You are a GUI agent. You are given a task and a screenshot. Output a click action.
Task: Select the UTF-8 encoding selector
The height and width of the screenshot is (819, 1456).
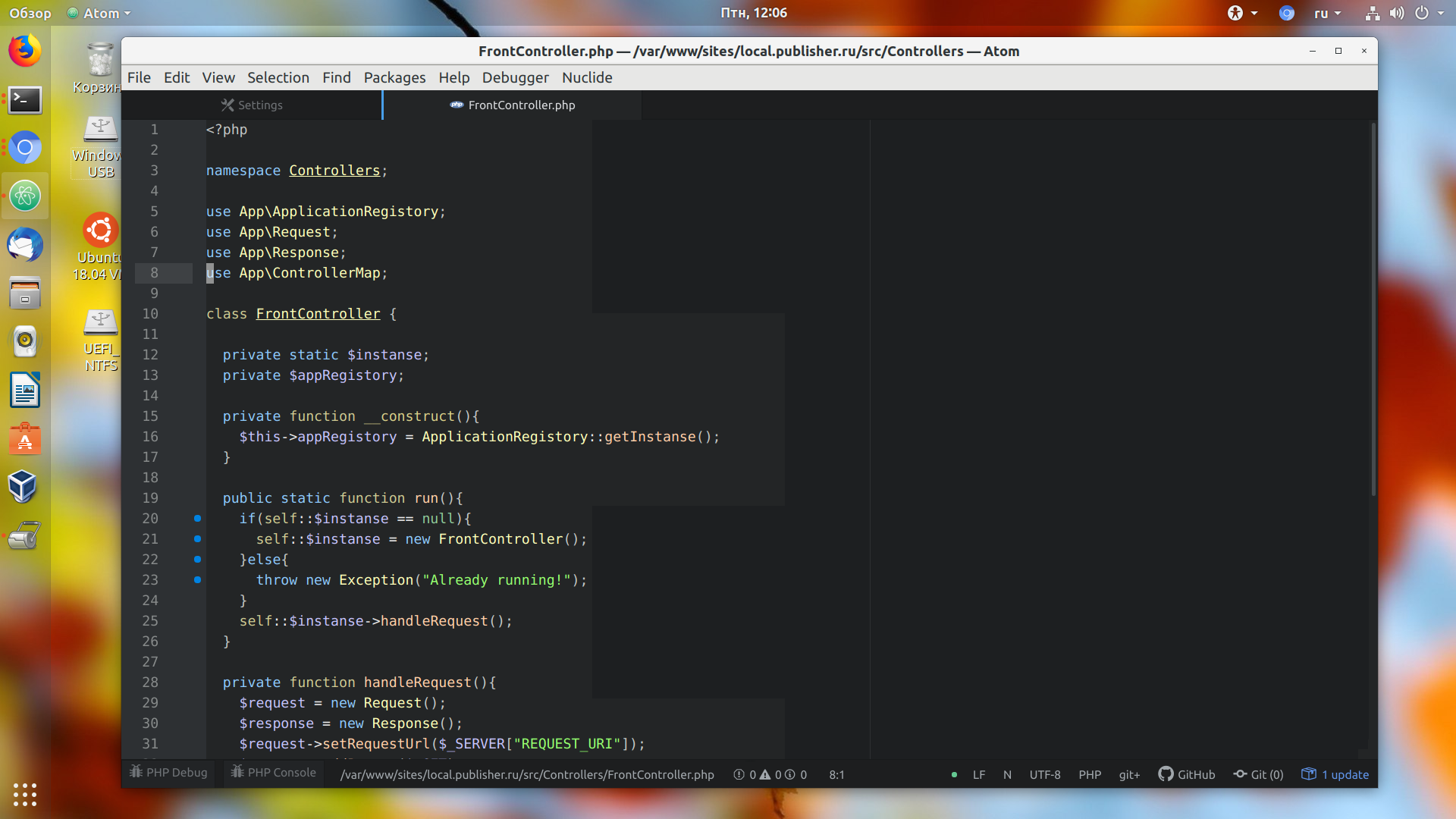click(x=1045, y=774)
